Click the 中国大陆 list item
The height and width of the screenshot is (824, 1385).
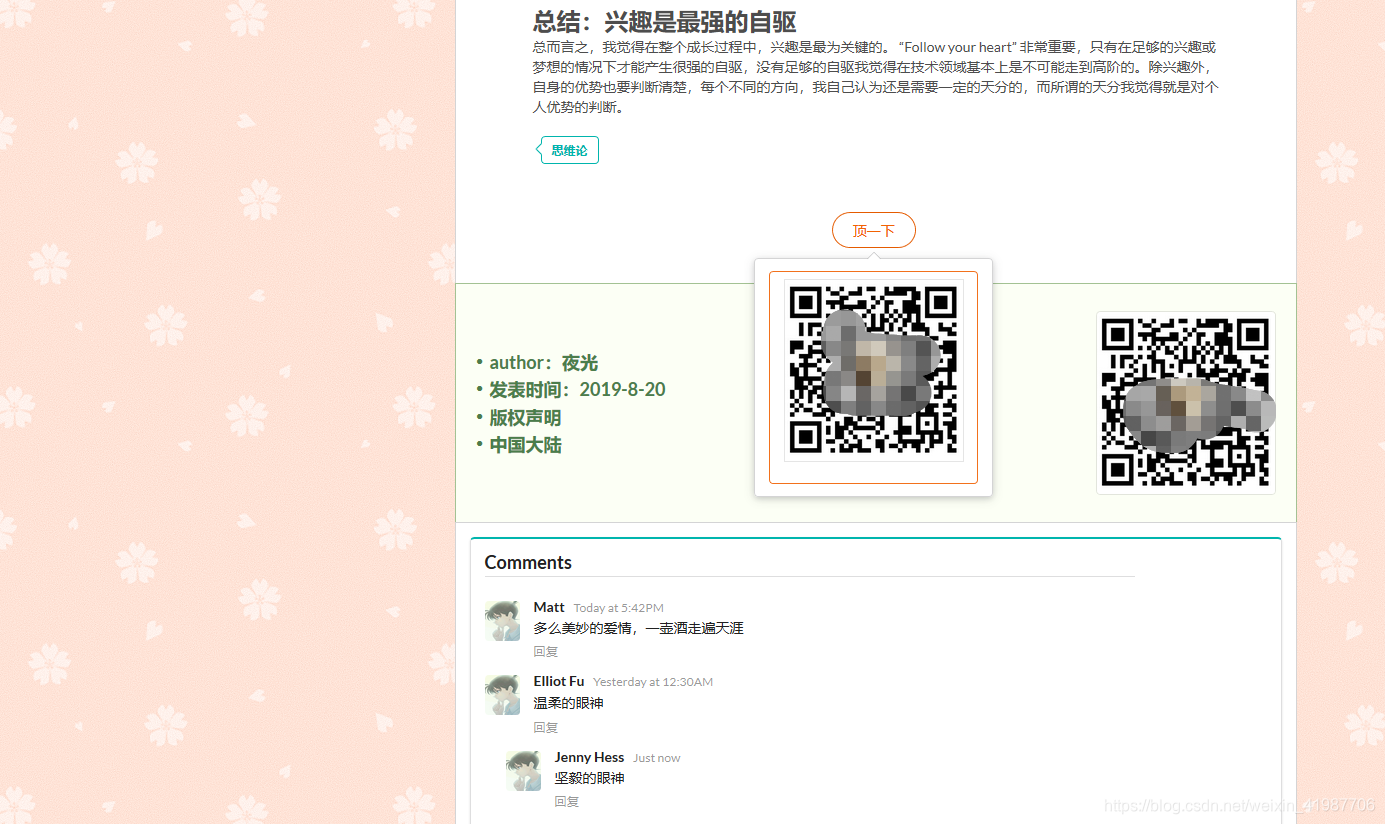click(525, 445)
